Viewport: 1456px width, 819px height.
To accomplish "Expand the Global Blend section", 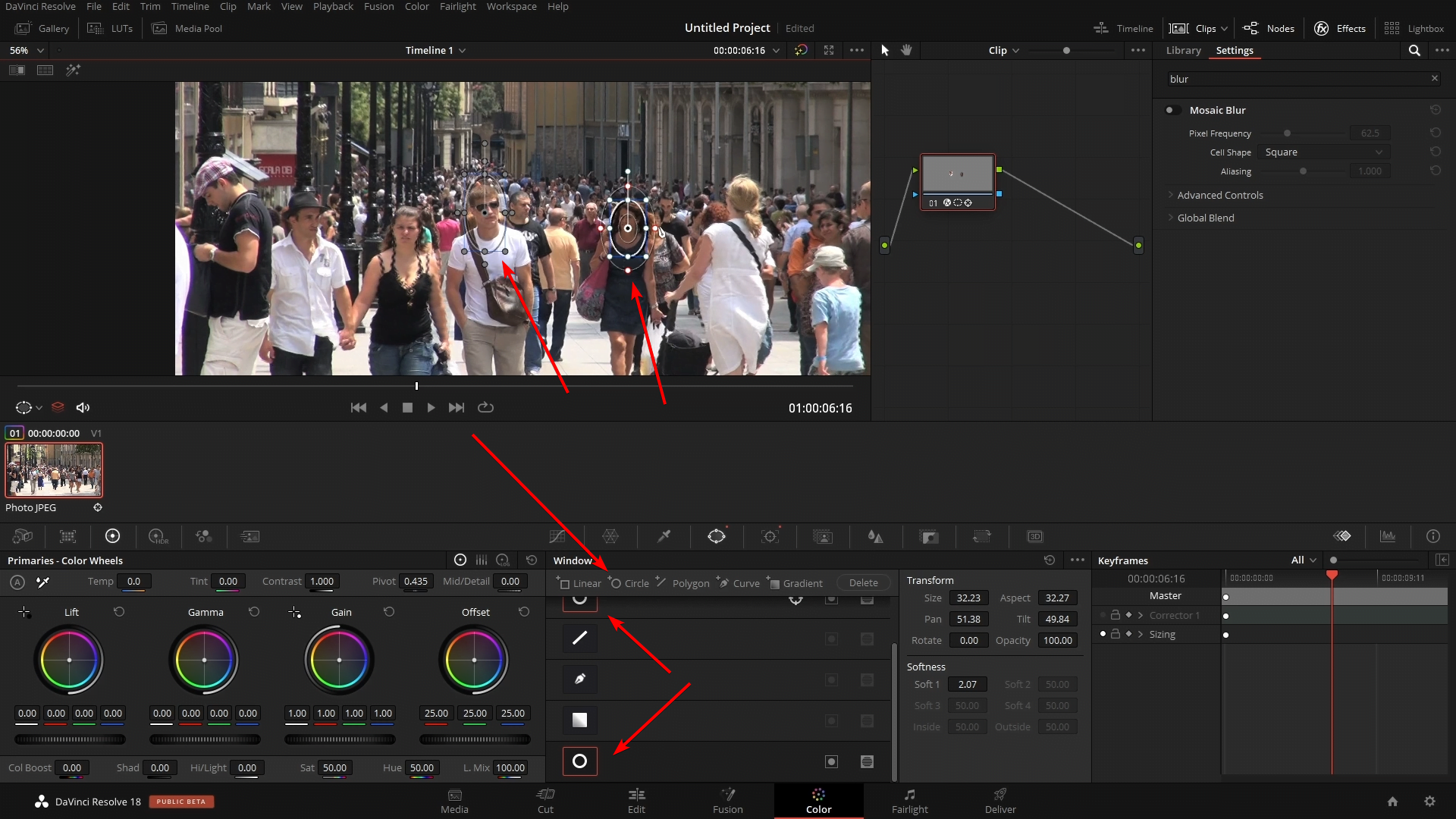I will pos(1206,218).
